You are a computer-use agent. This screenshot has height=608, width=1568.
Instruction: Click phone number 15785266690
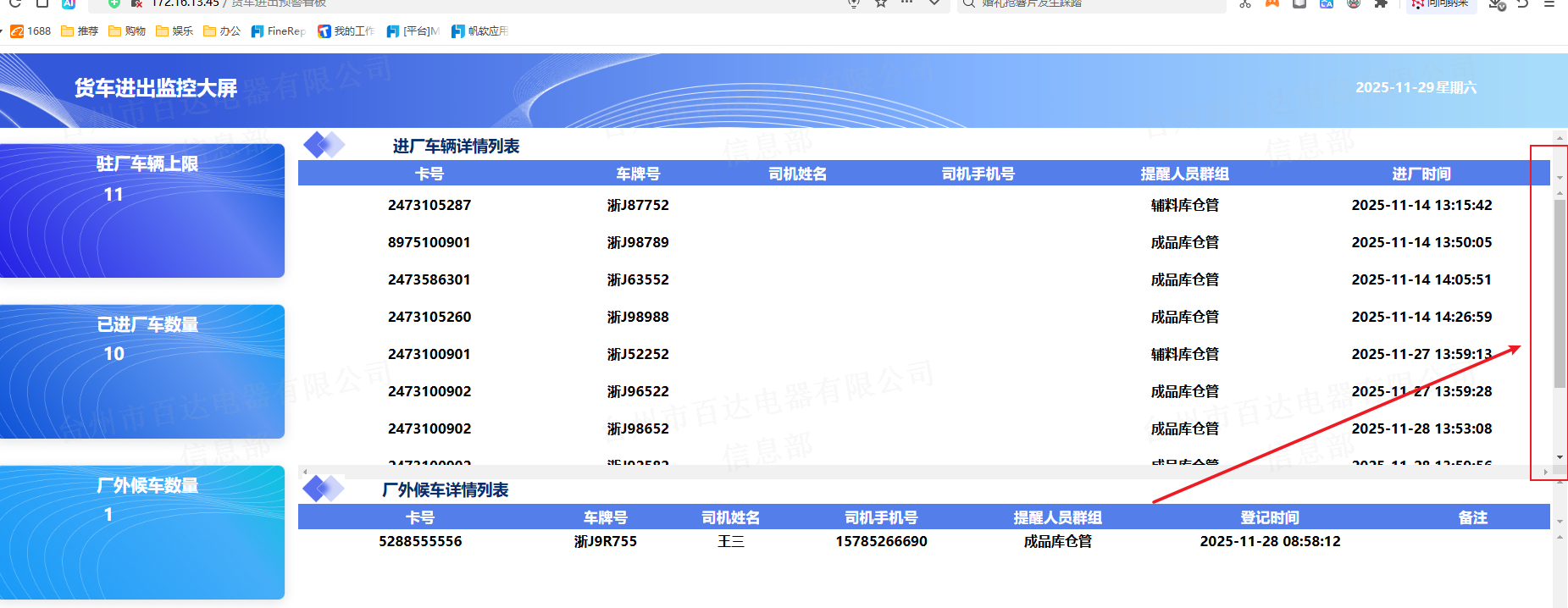(881, 541)
